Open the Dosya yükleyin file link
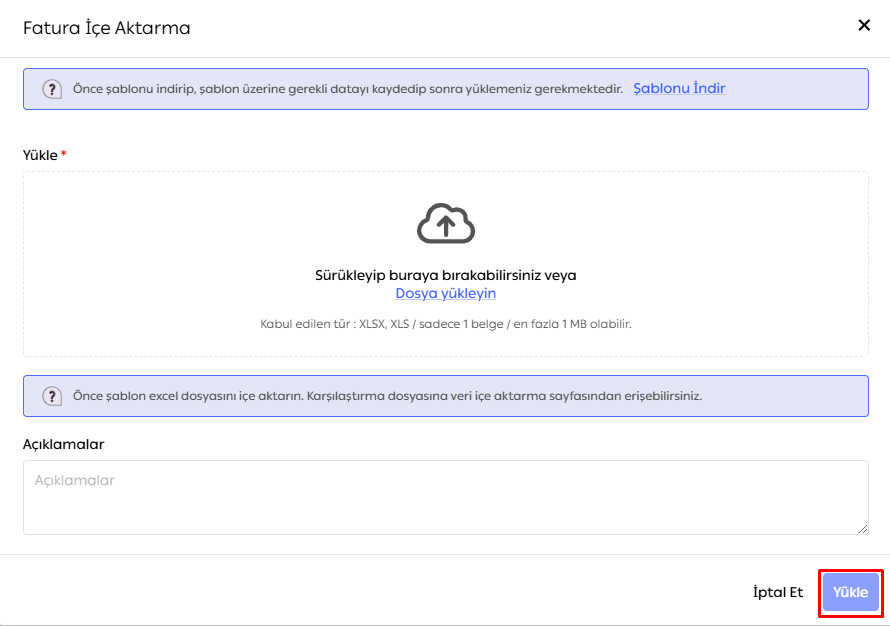The height and width of the screenshot is (626, 890). (x=446, y=293)
